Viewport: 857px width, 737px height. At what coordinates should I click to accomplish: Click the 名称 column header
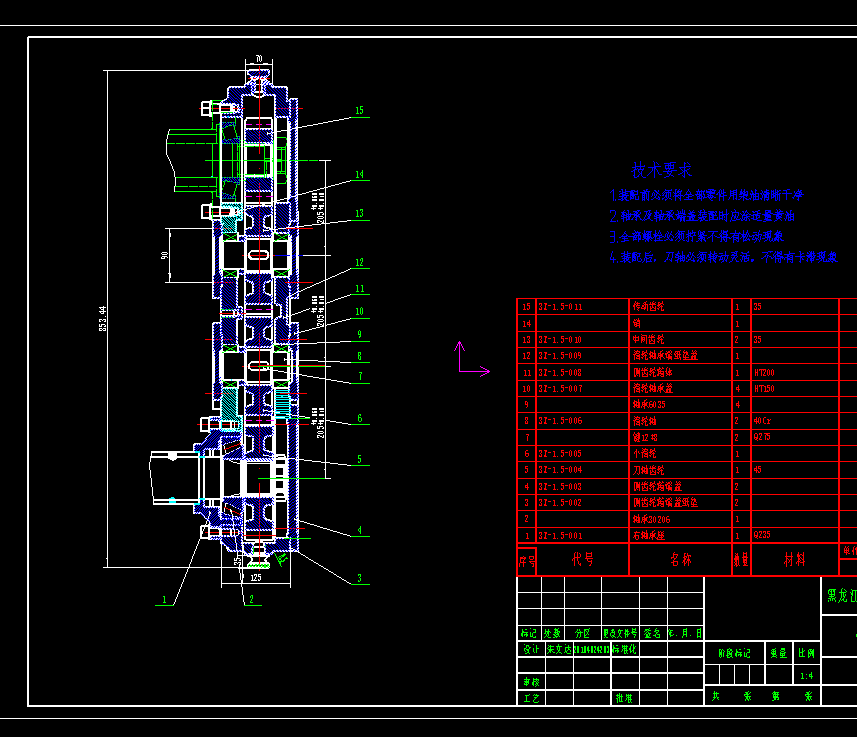tap(680, 559)
